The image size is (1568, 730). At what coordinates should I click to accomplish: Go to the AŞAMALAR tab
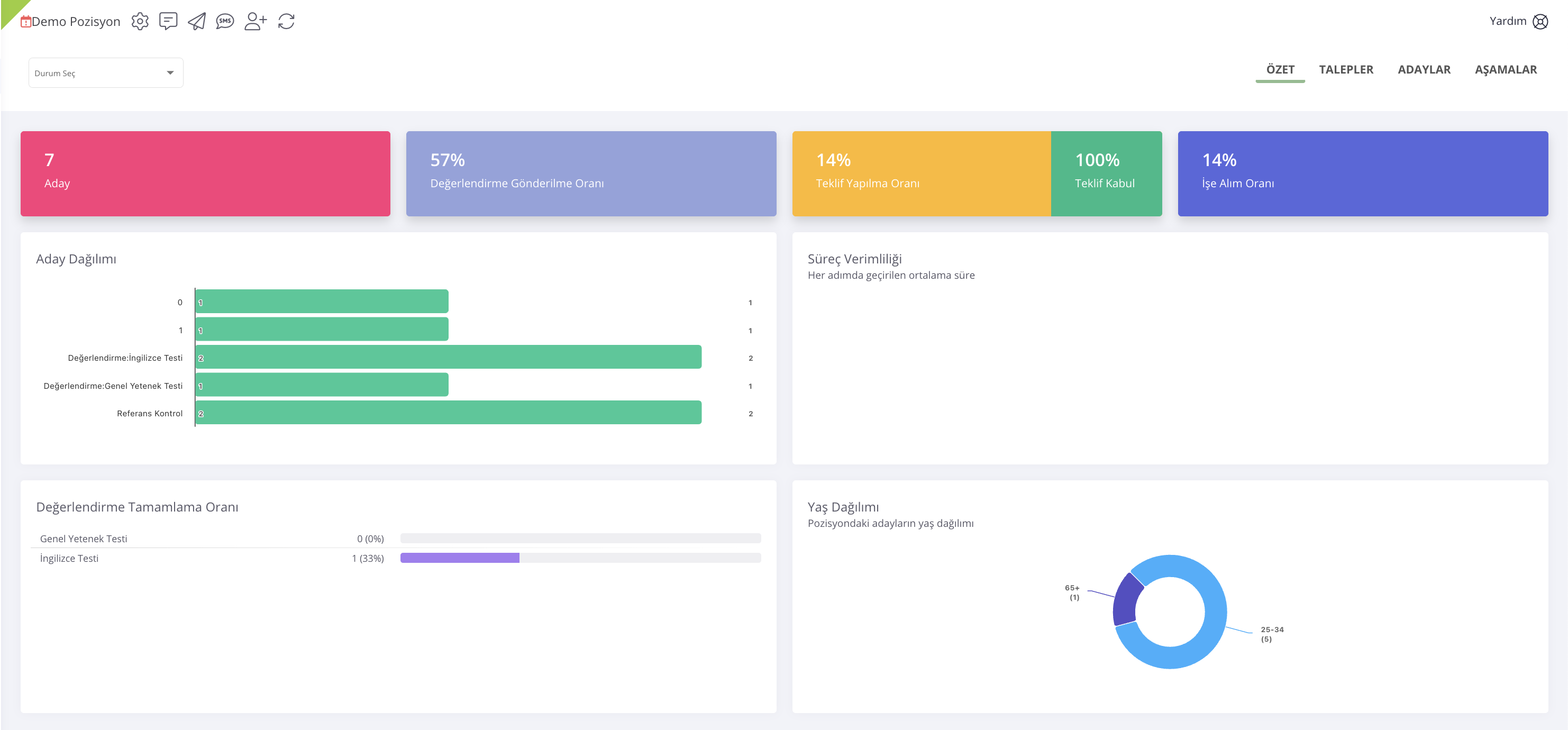(x=1505, y=69)
